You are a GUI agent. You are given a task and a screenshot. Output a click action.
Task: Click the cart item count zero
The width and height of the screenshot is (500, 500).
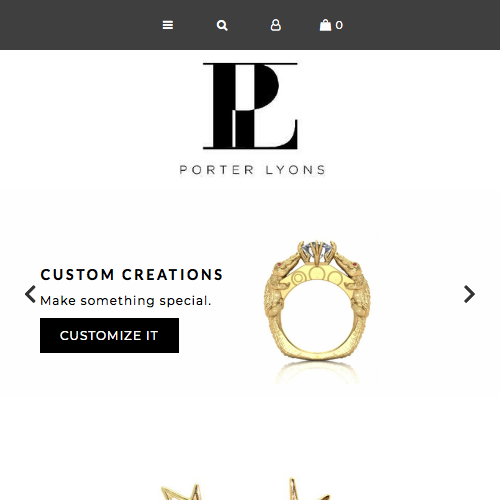click(339, 25)
